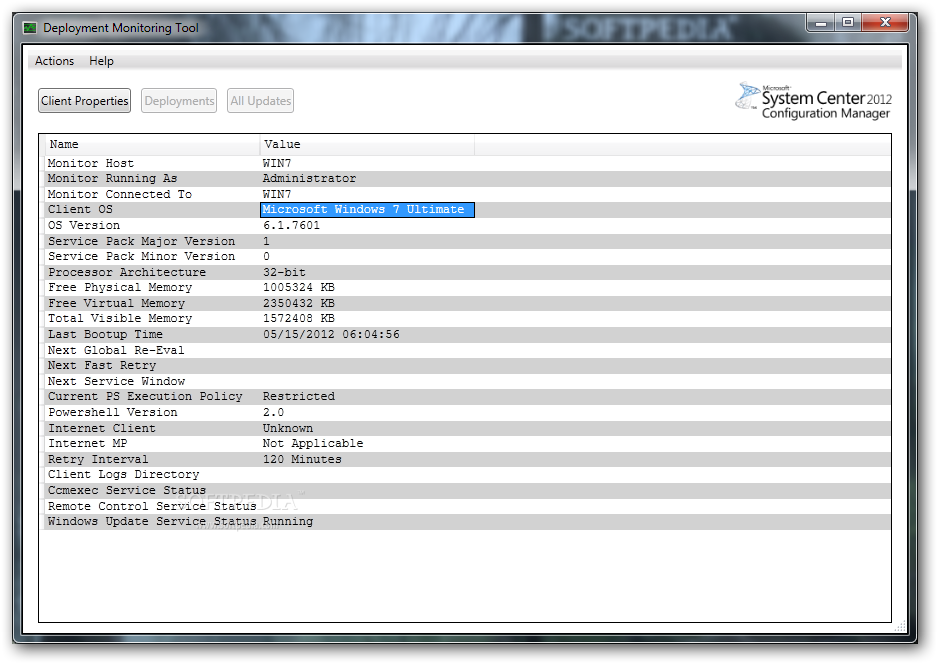
Task: Click the System Center 2012 Configuration Manager logo
Action: (x=813, y=101)
